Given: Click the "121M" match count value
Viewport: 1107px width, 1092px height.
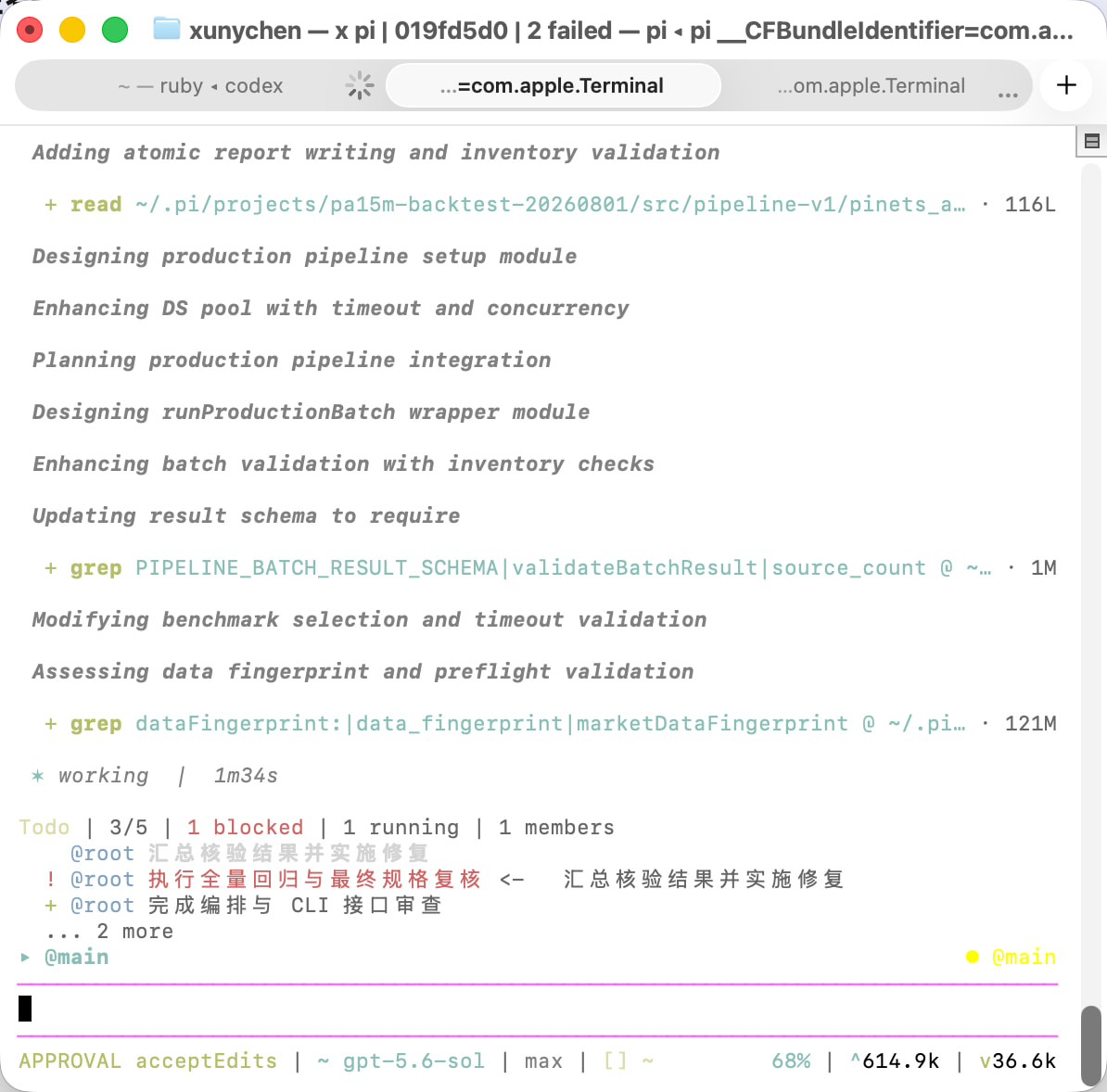Looking at the screenshot, I should pyautogui.click(x=1031, y=724).
